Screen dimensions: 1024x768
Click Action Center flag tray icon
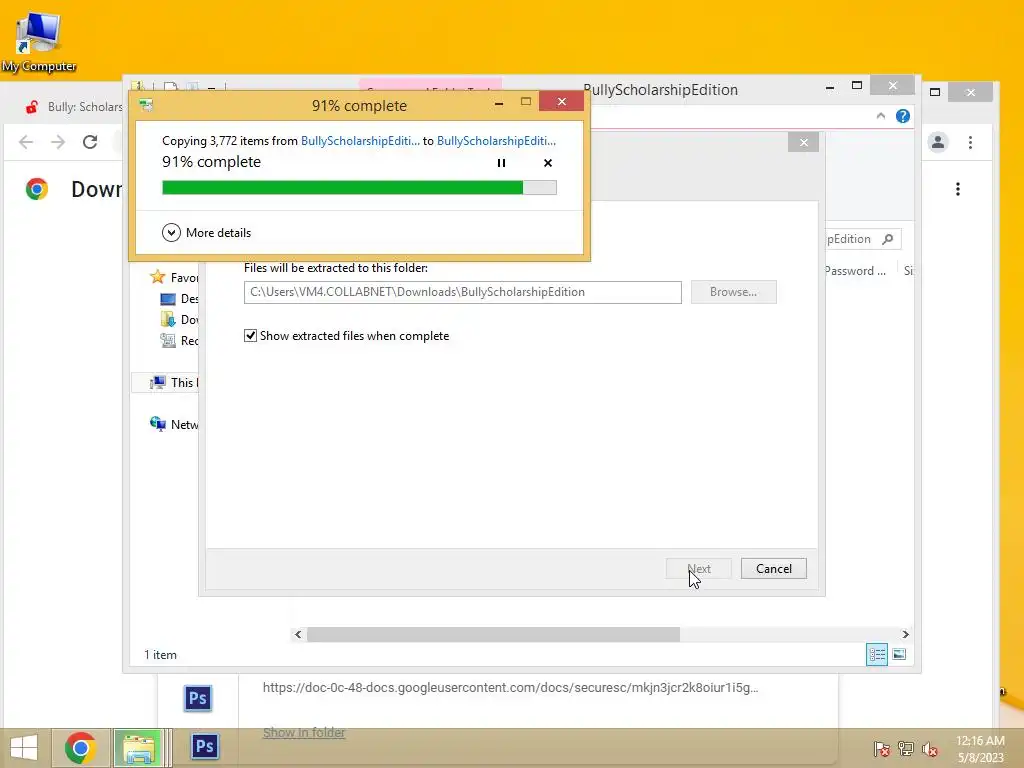[881, 748]
